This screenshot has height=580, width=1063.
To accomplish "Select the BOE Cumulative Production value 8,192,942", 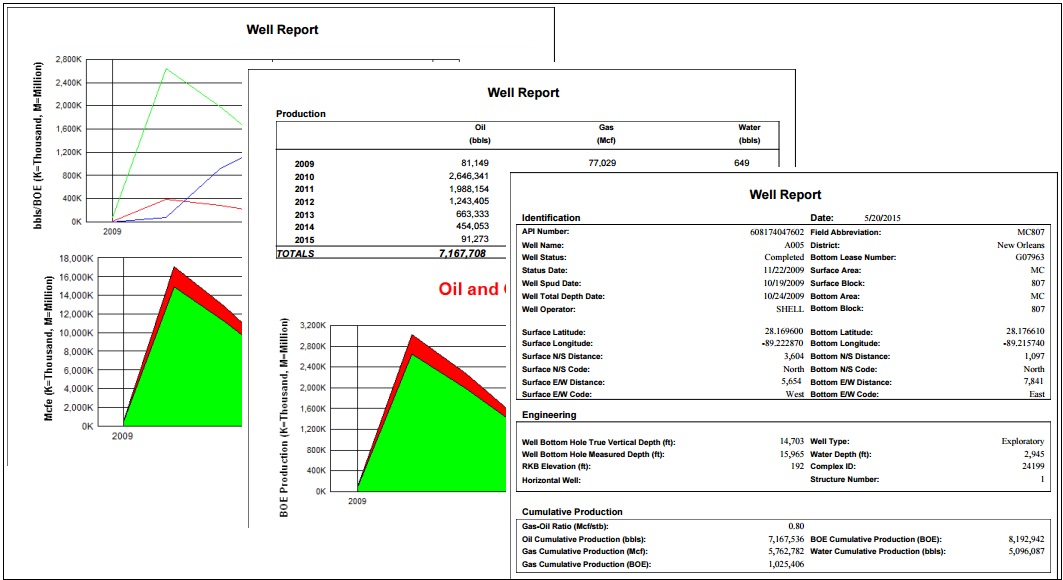I will 1026,539.
